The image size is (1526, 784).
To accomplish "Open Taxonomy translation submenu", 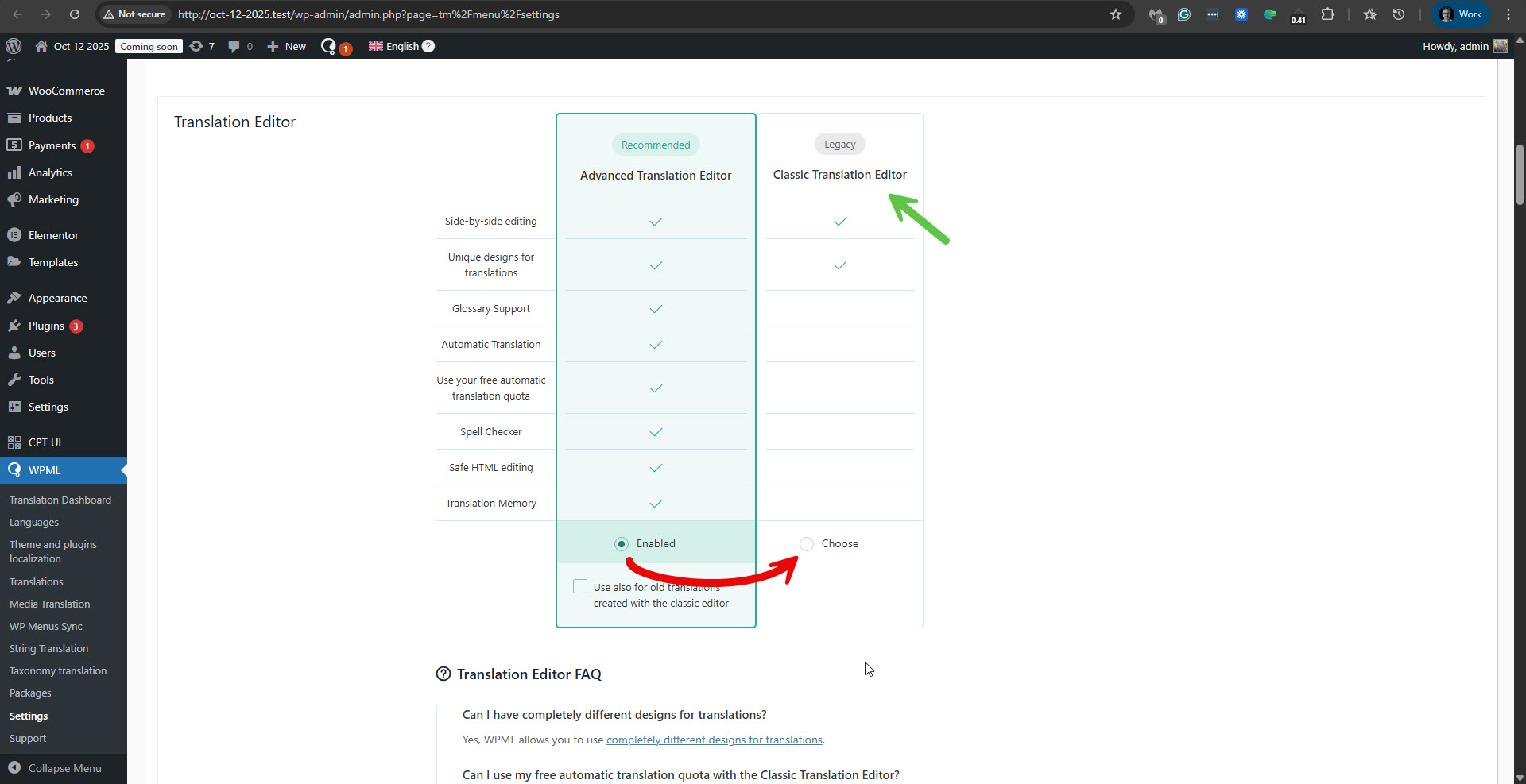I will coord(58,670).
